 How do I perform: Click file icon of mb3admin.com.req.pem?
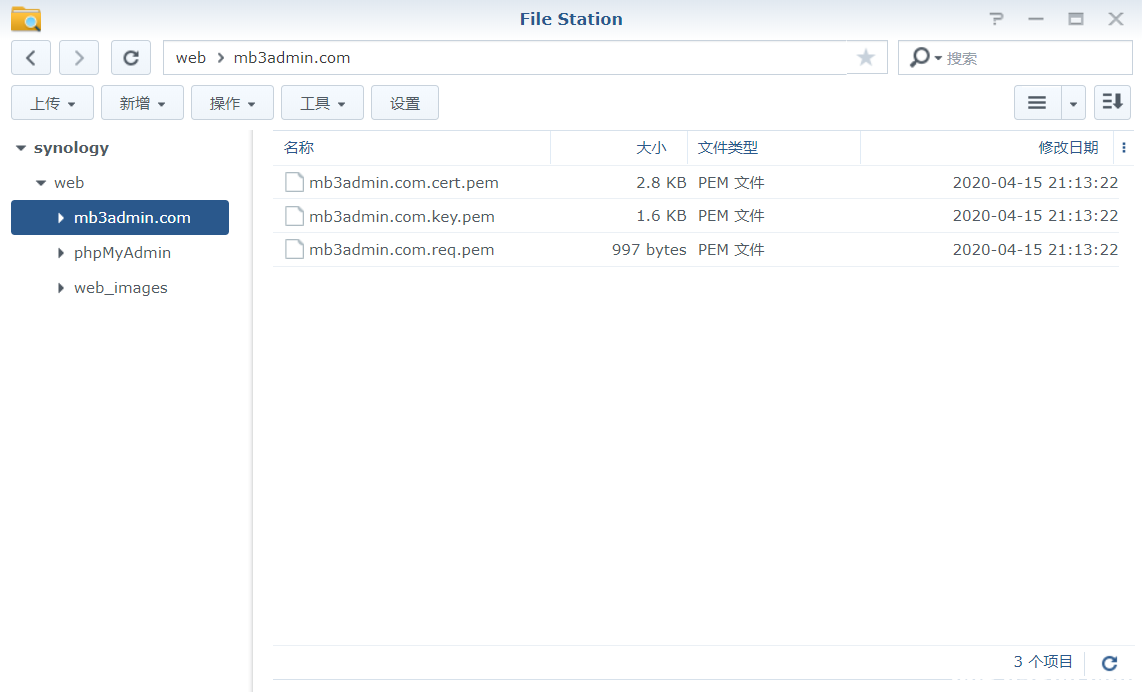click(294, 249)
